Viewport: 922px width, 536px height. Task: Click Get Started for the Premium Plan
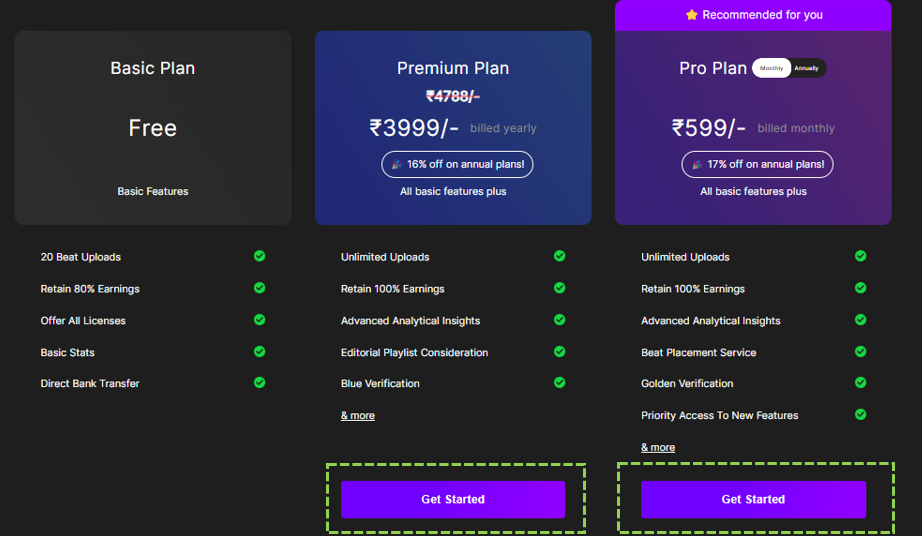pyautogui.click(x=453, y=499)
